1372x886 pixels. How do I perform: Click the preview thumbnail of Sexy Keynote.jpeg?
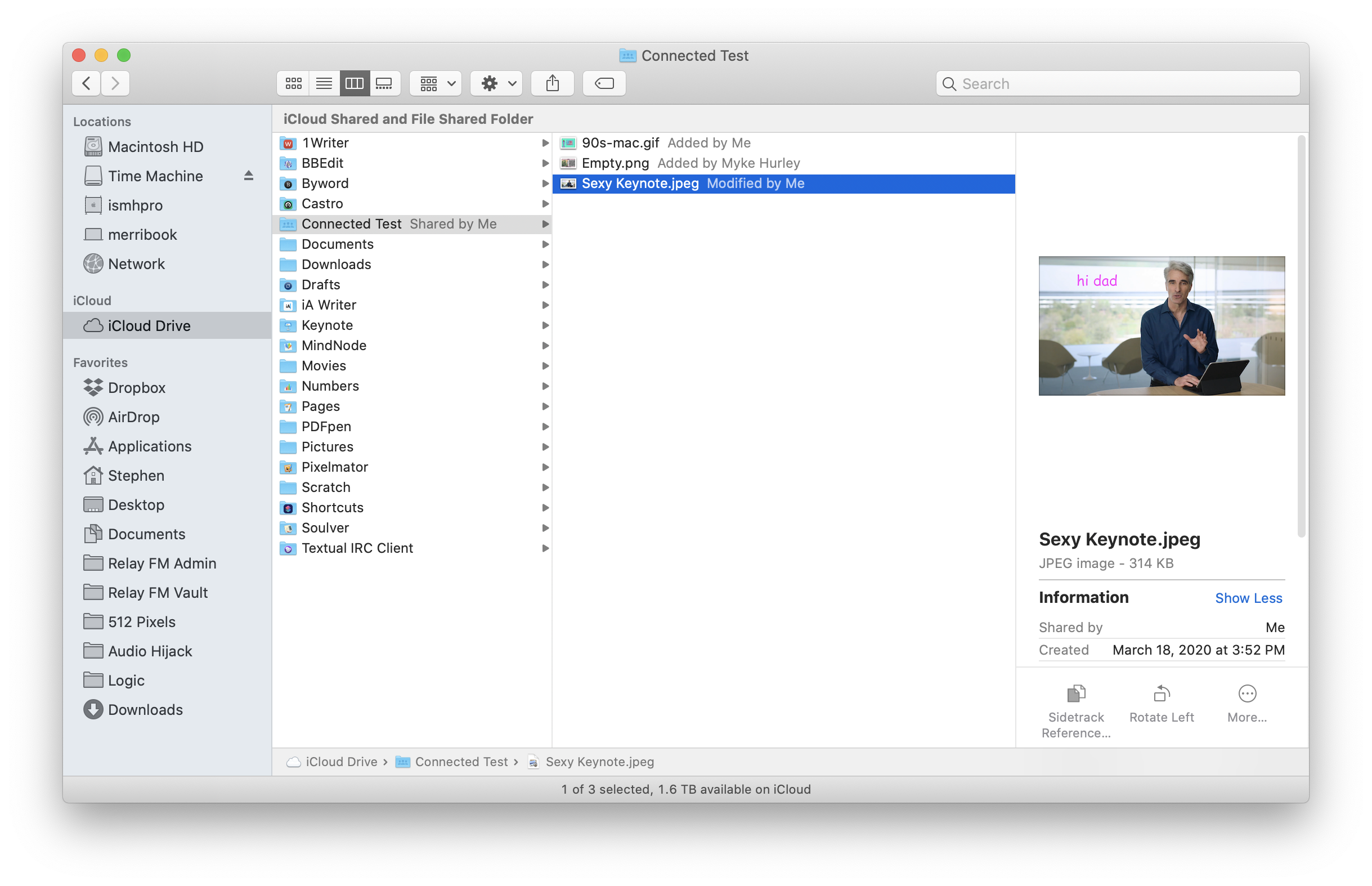(1162, 326)
